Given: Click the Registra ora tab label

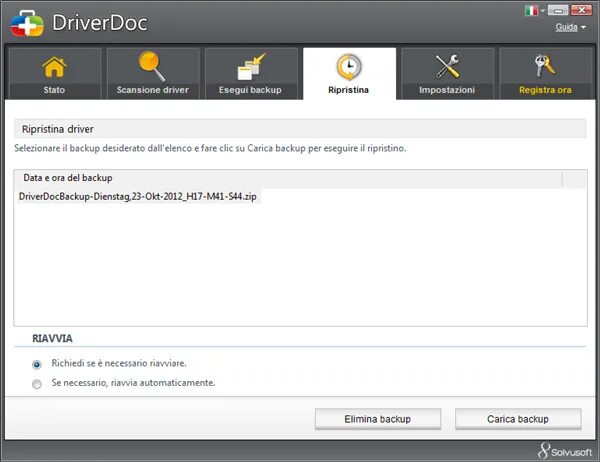Looking at the screenshot, I should point(545,90).
